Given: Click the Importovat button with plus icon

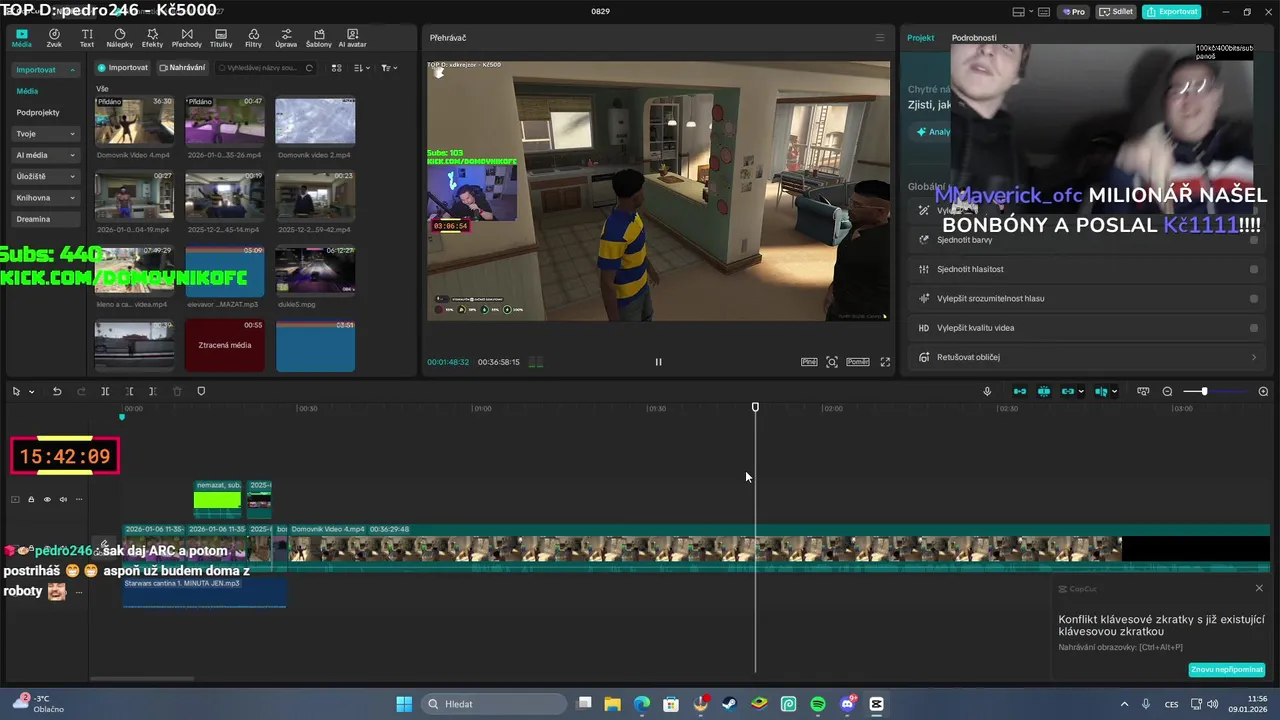Looking at the screenshot, I should click(122, 68).
